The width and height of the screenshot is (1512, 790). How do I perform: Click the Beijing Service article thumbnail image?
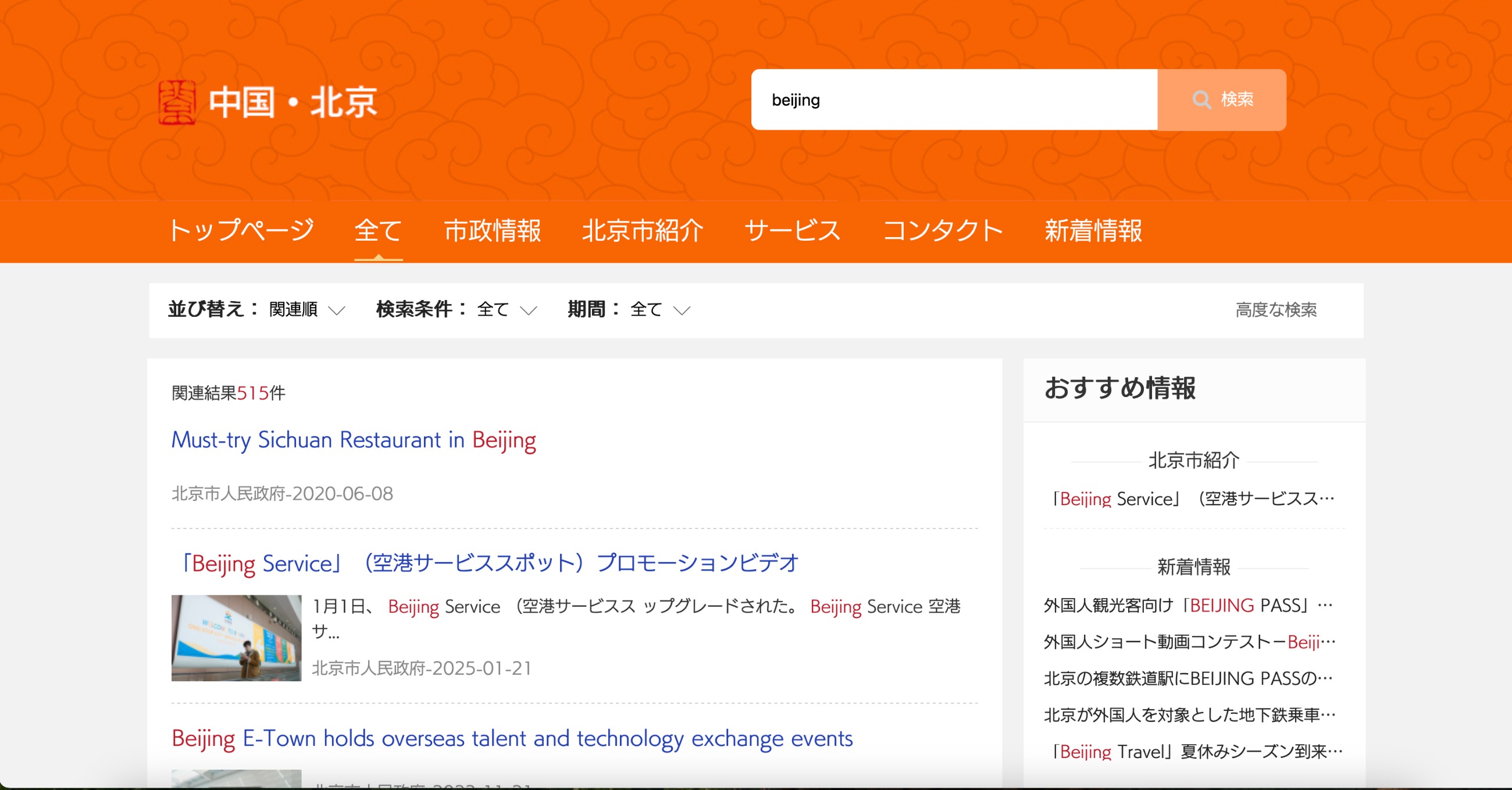237,639
